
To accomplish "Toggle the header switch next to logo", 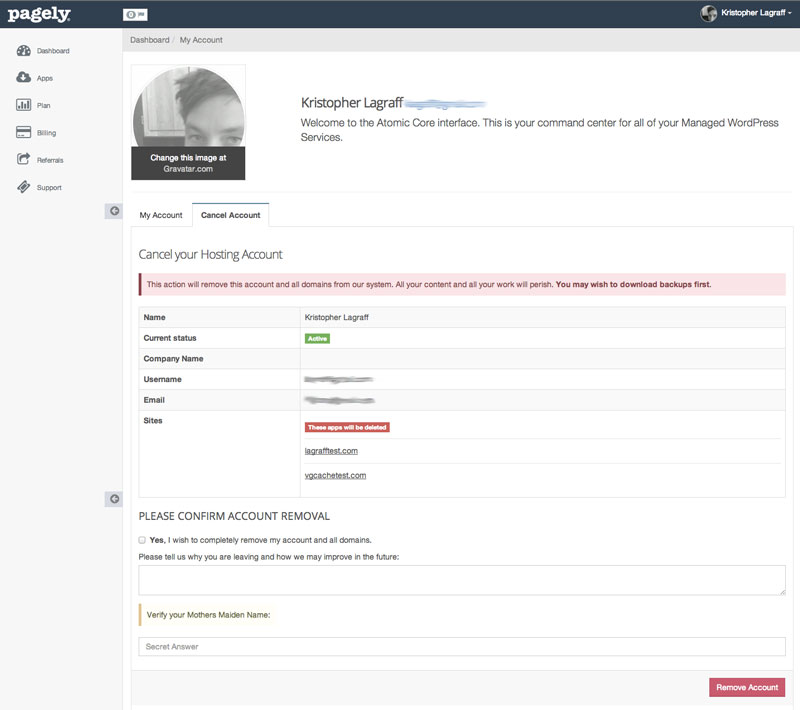I will click(x=135, y=15).
